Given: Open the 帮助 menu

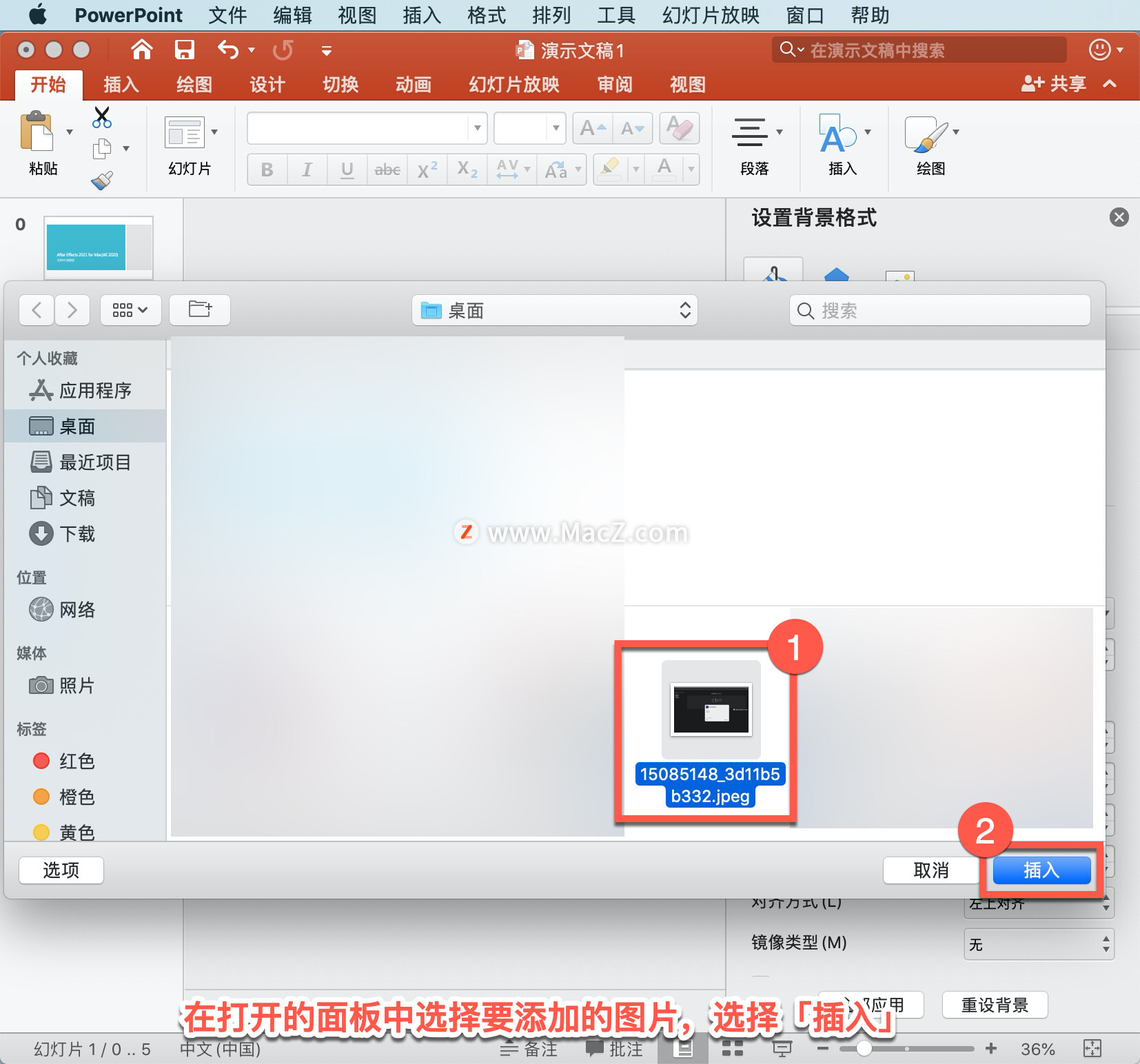Looking at the screenshot, I should click(x=870, y=14).
